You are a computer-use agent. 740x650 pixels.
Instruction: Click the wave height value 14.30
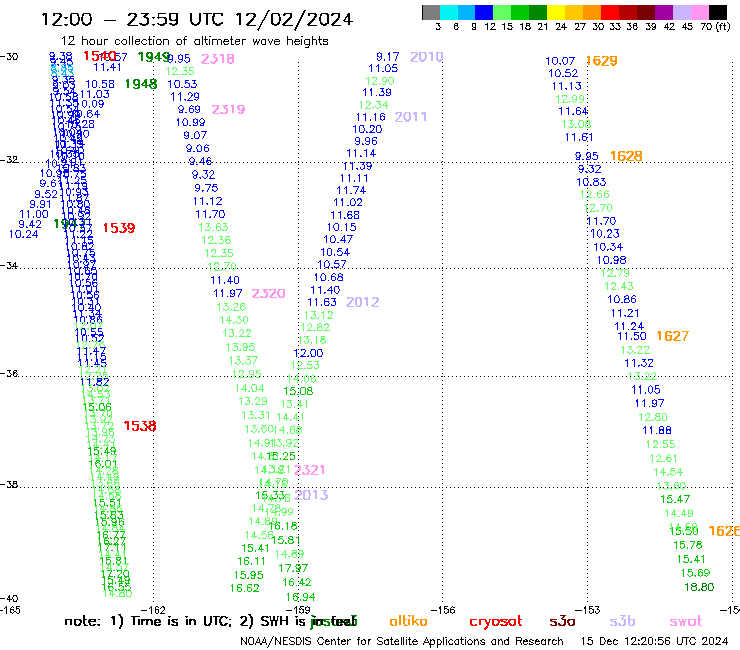[x=234, y=320]
